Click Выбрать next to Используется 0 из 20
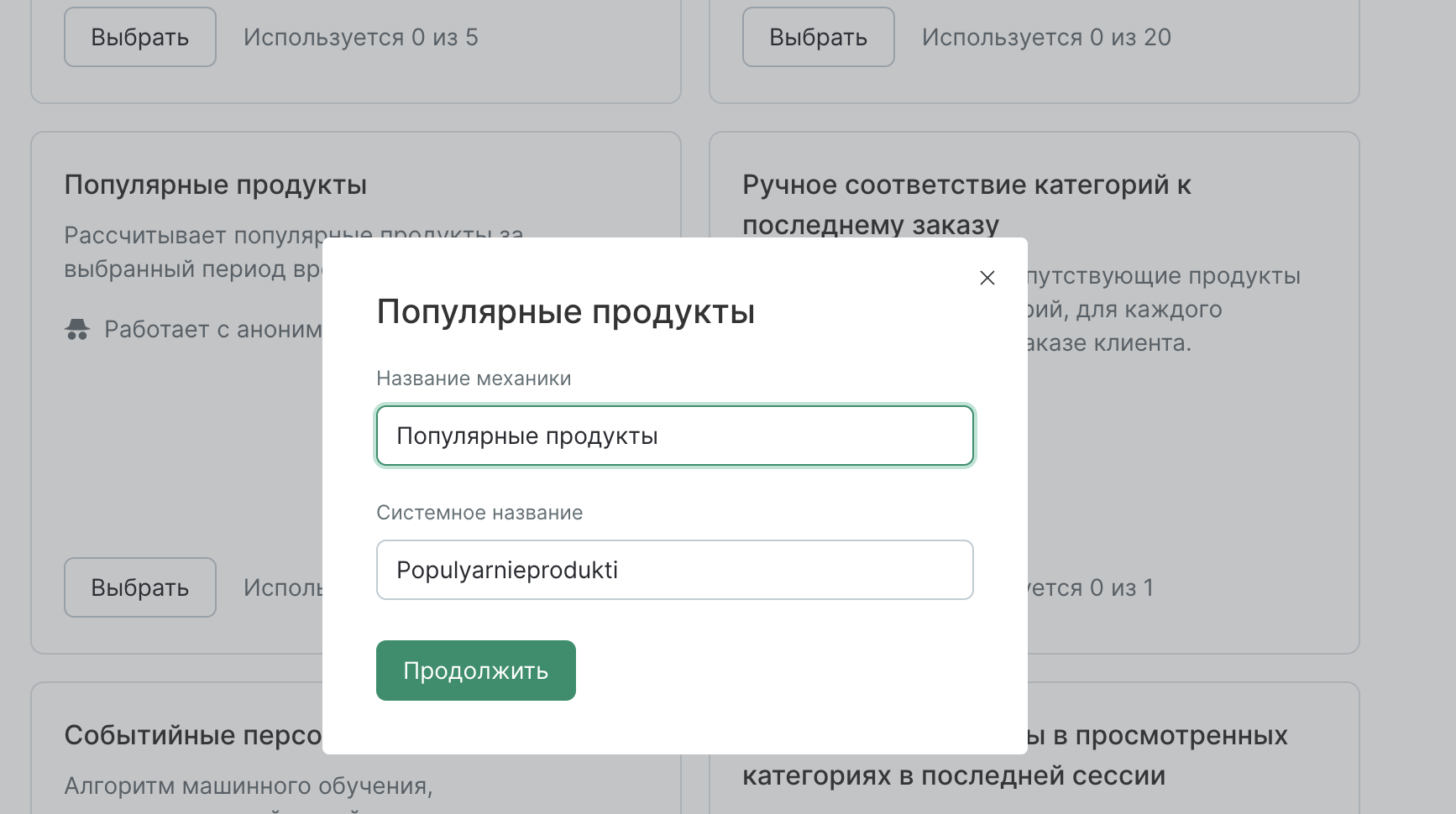Screen dimensions: 1456x814 coord(819,37)
